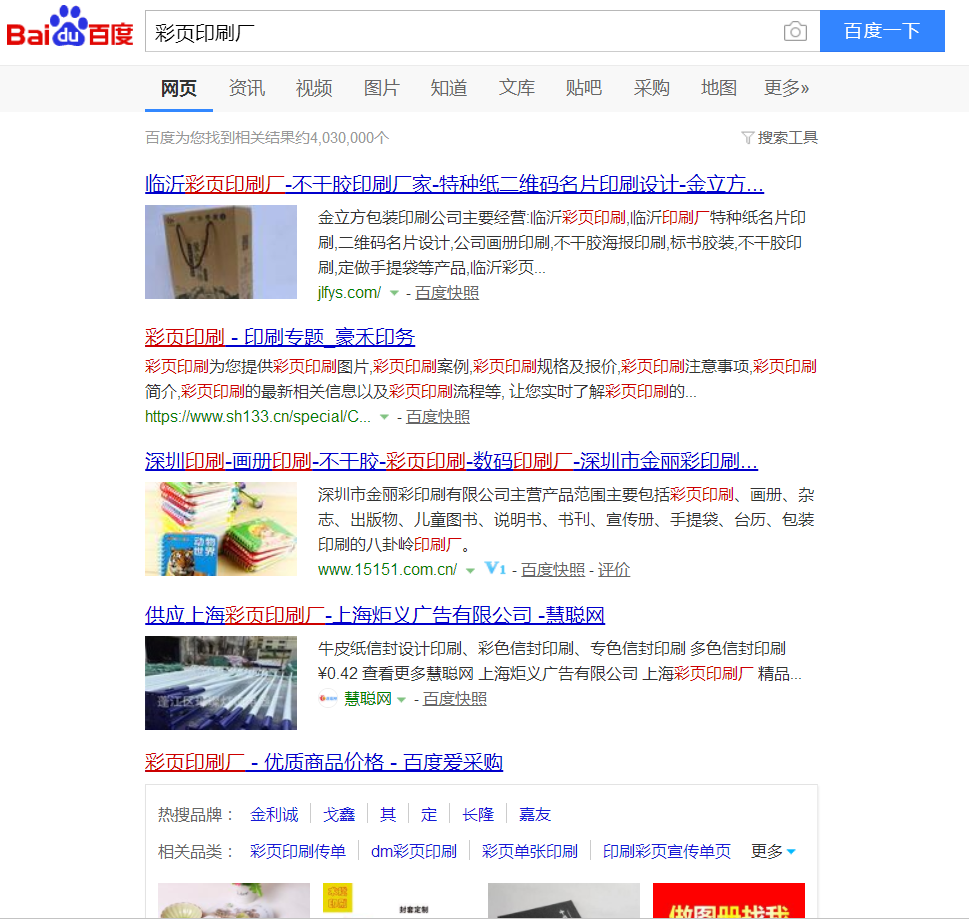The height and width of the screenshot is (920, 969).
Task: Open 百度快照 for 慧聪网 result
Action: tap(455, 699)
